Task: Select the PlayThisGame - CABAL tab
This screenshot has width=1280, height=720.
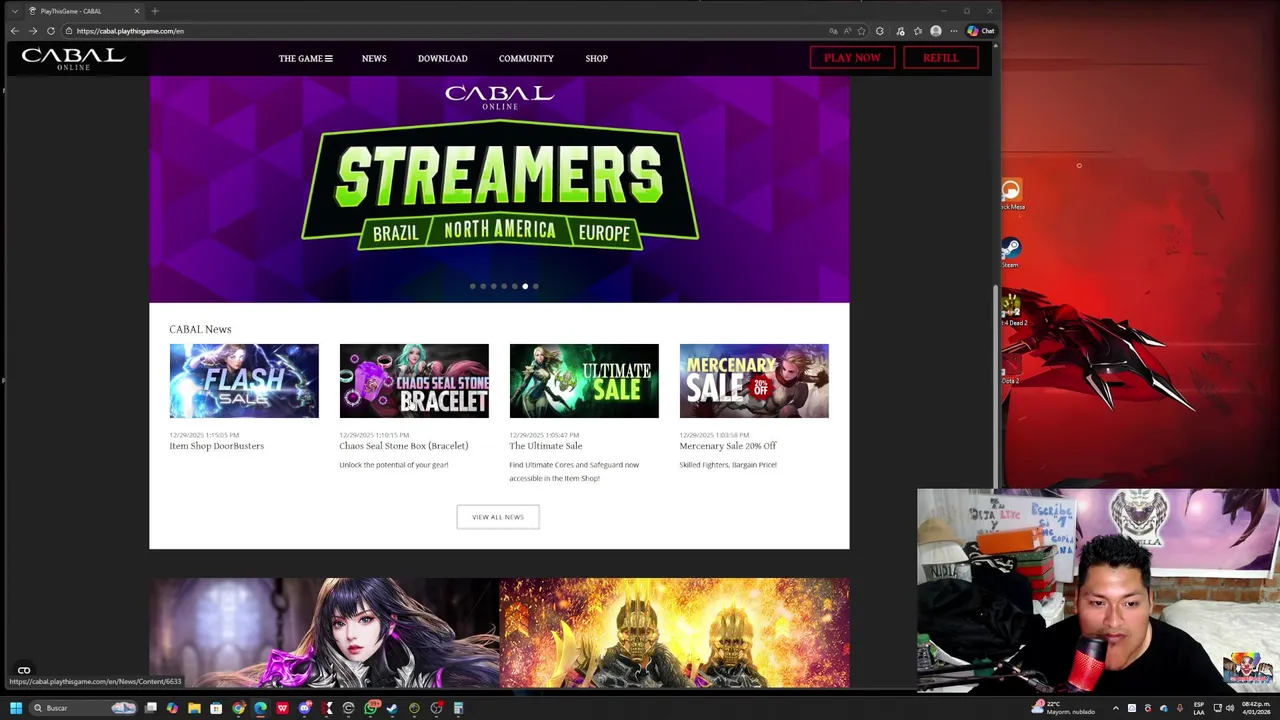Action: pyautogui.click(x=84, y=11)
